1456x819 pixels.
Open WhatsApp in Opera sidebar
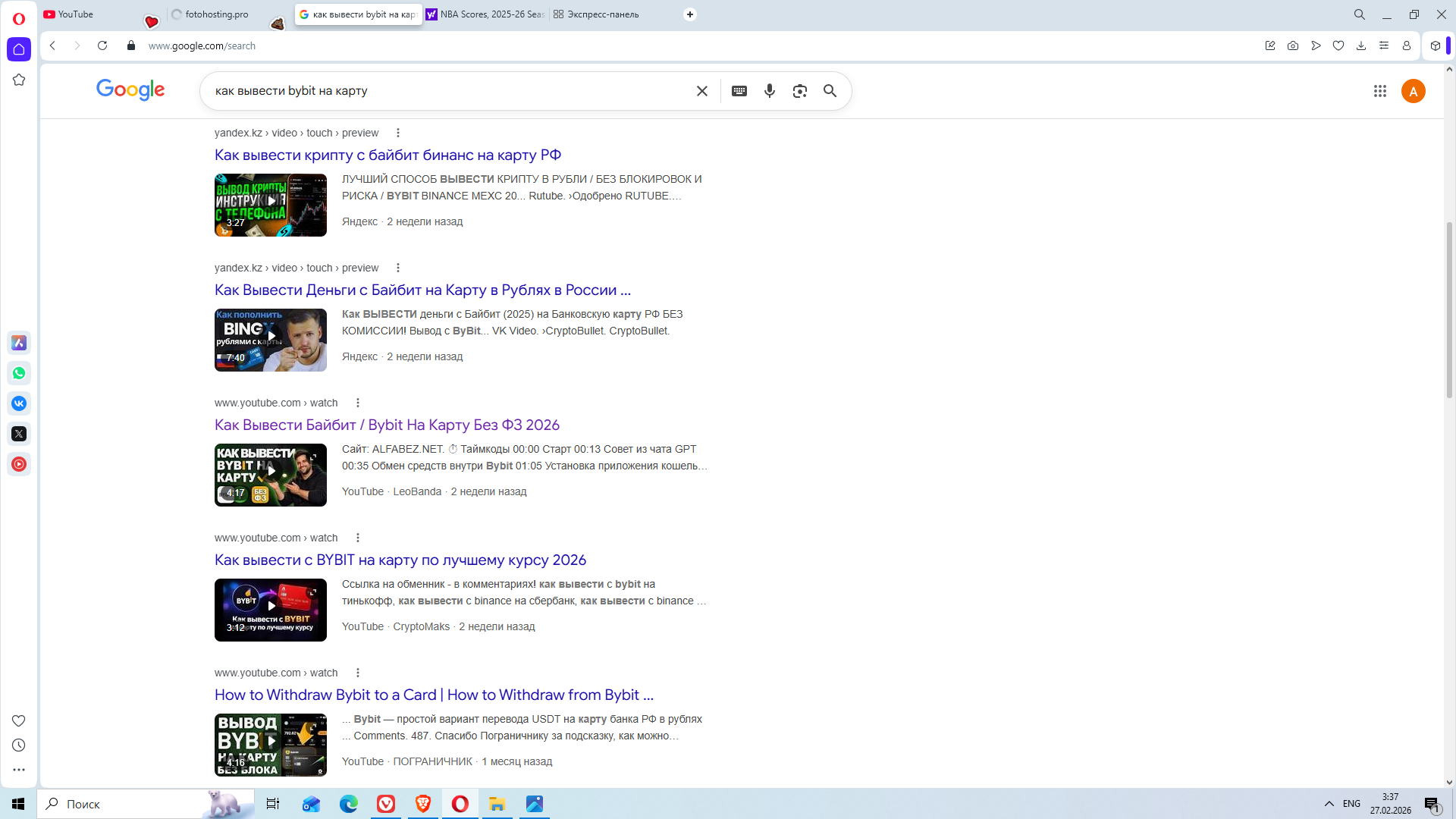(x=19, y=373)
